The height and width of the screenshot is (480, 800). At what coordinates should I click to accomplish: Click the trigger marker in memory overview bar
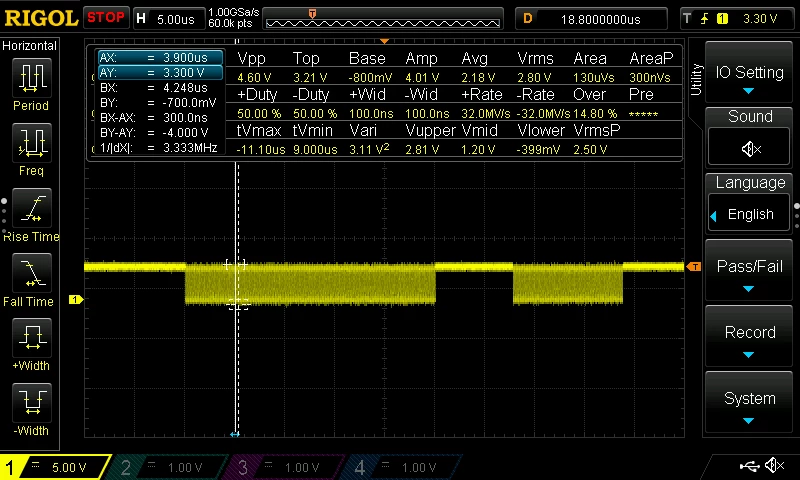tap(312, 13)
